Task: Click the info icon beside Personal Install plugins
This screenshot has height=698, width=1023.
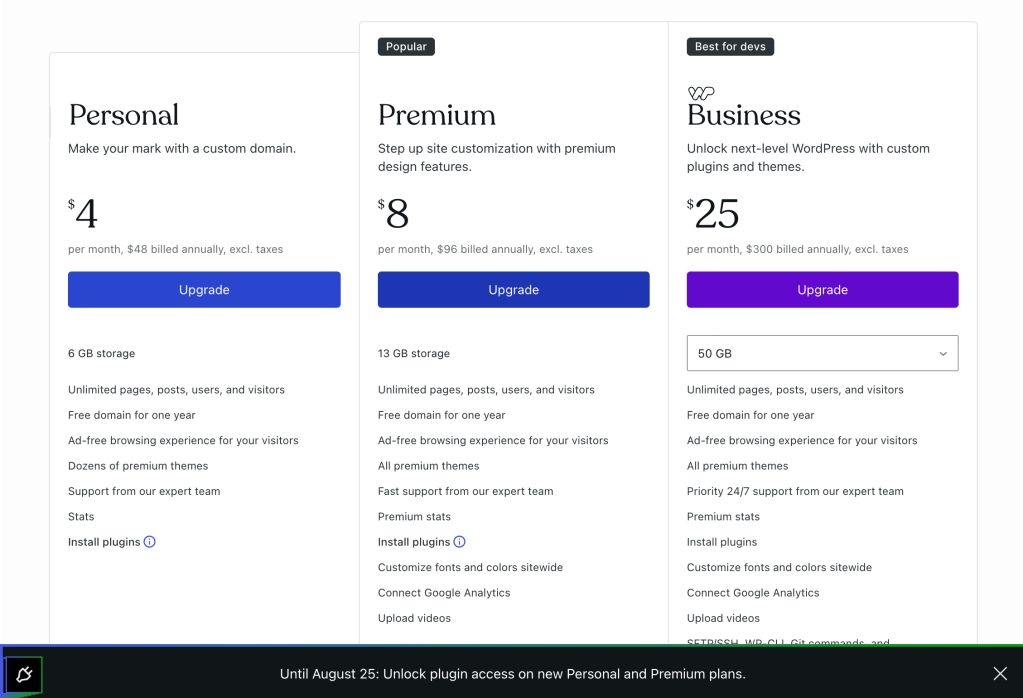Action: pos(150,542)
